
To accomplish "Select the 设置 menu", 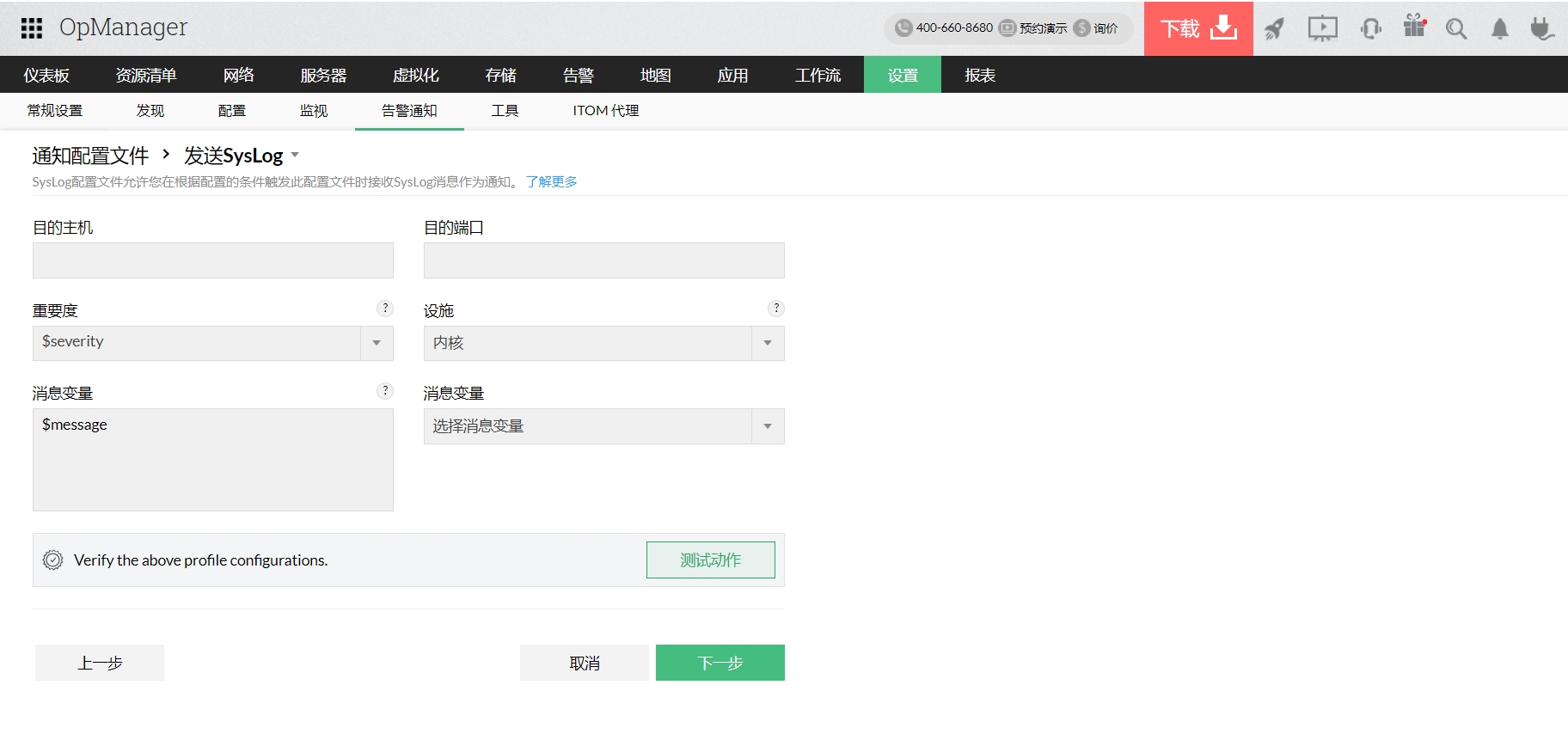I will click(903, 75).
